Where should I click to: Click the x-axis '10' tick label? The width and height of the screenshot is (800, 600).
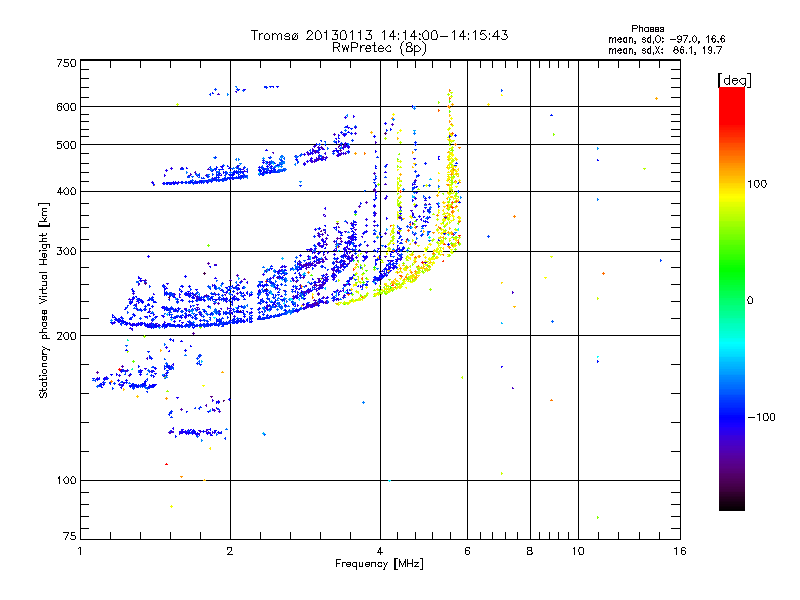pos(578,551)
